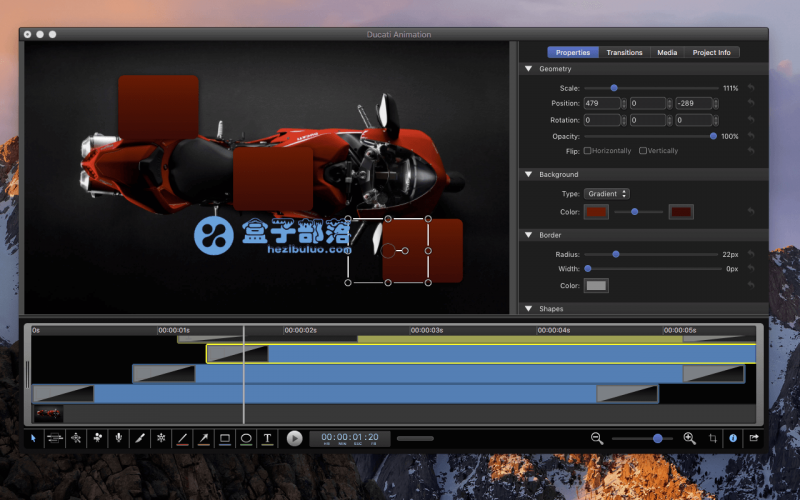The width and height of the screenshot is (800, 500).
Task: Collapse the Background section
Action: [x=529, y=174]
